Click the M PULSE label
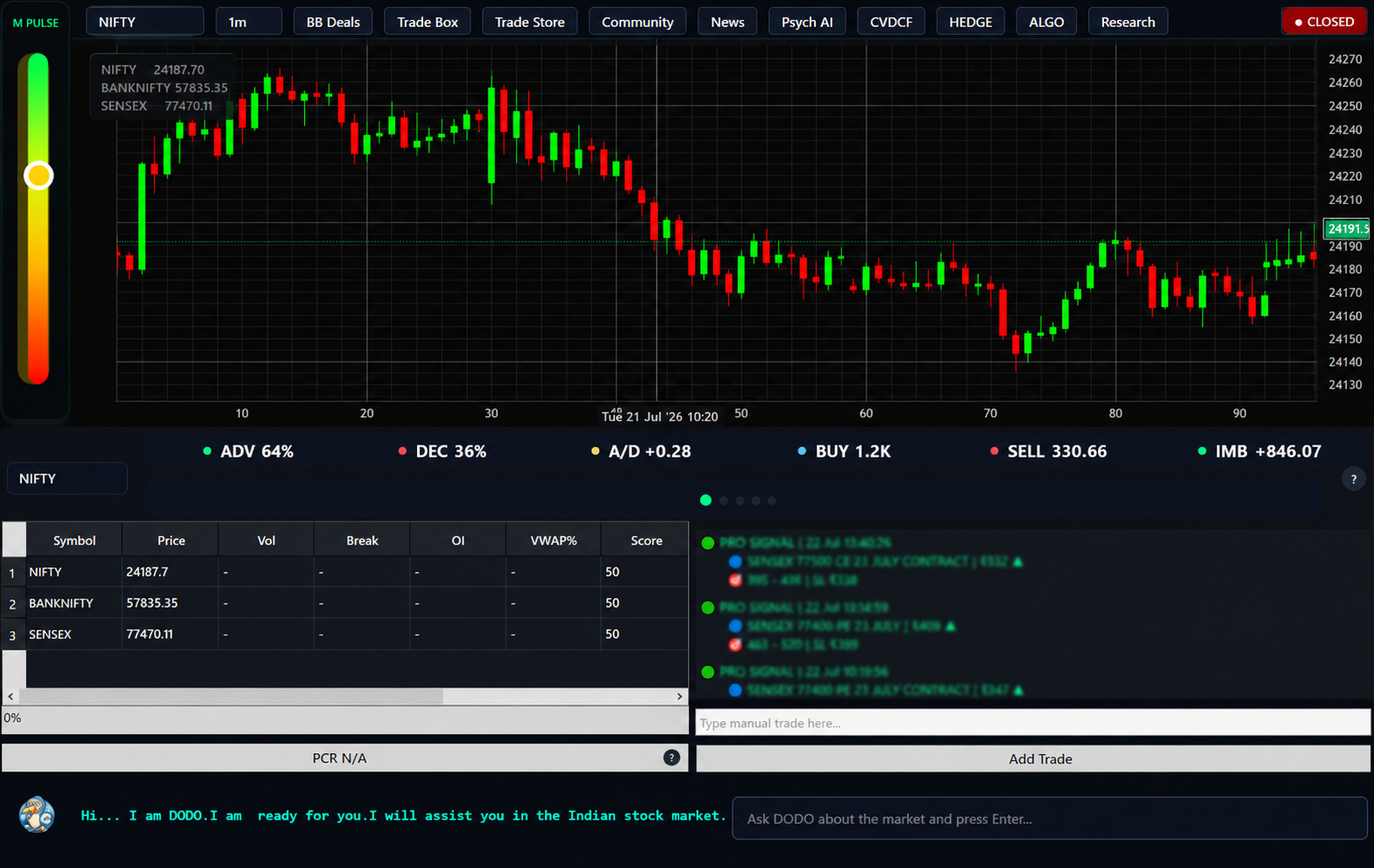This screenshot has height=868, width=1374. click(x=36, y=23)
